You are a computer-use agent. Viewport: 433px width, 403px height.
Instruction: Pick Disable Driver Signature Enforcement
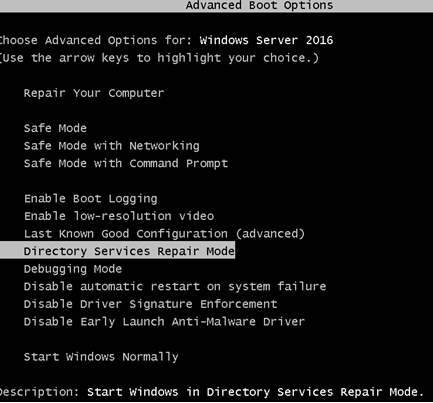tap(150, 304)
